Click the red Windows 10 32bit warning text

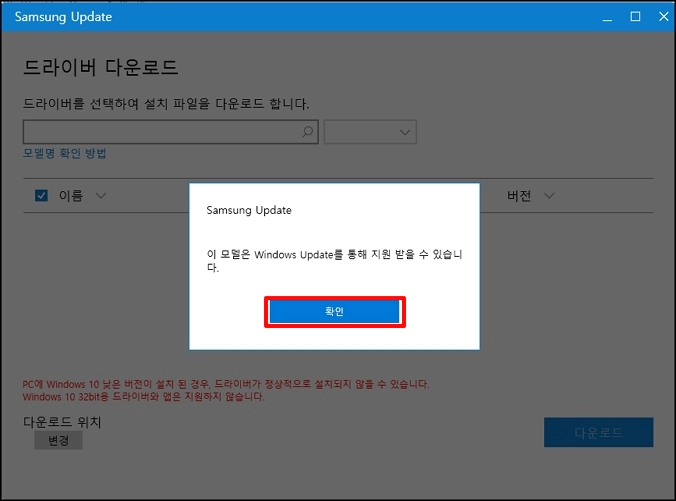pos(143,396)
